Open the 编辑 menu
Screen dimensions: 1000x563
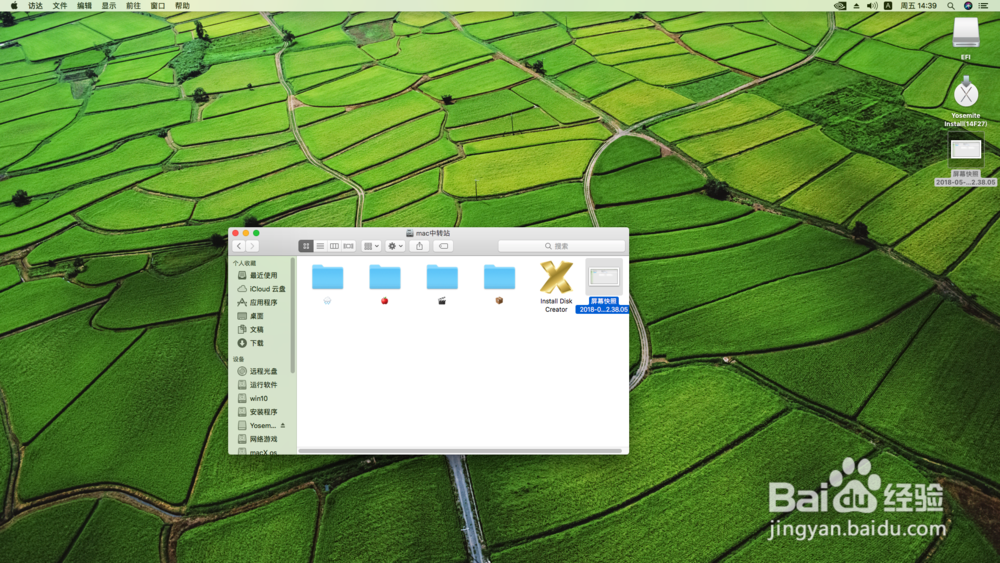(84, 6)
